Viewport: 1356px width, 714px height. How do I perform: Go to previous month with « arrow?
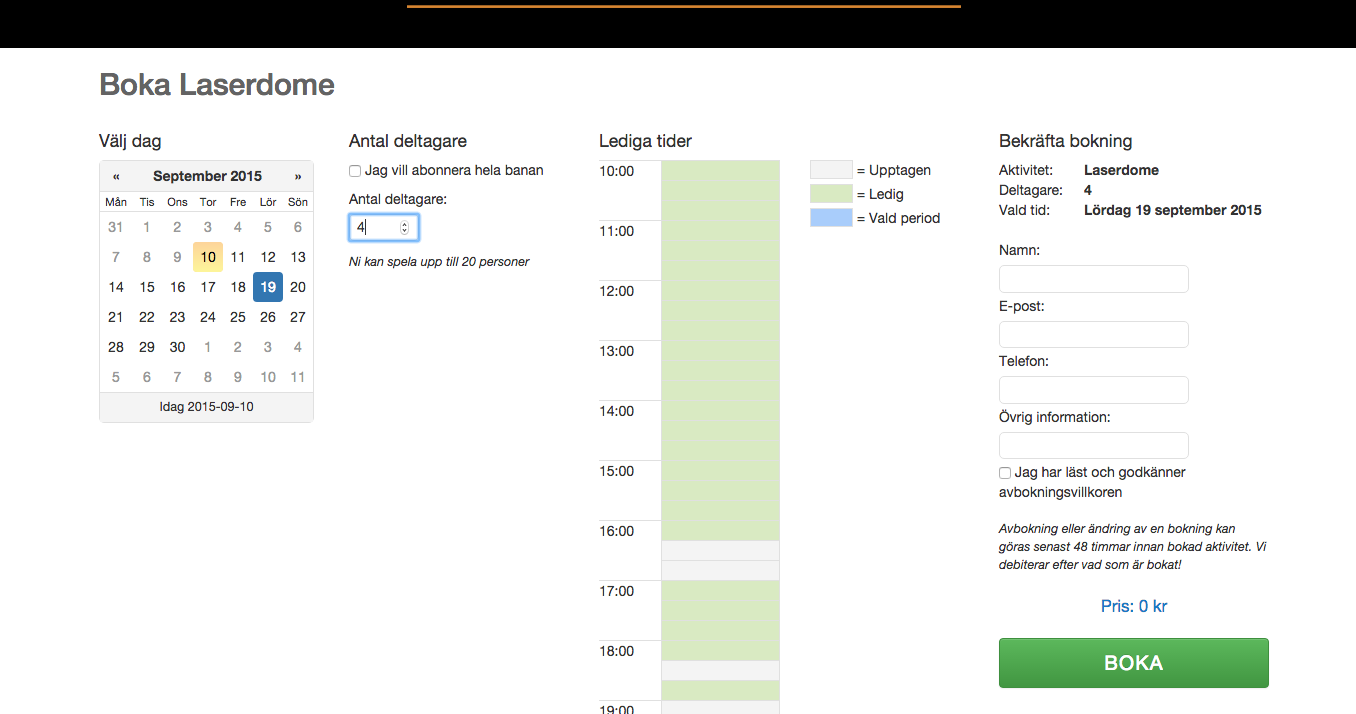[116, 176]
